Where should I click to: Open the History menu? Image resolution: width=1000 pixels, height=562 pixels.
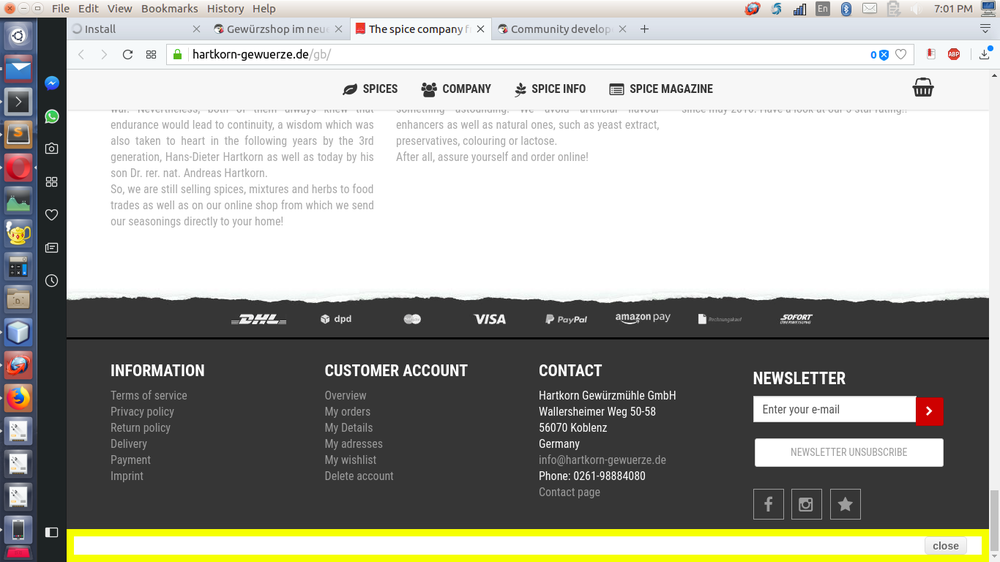click(x=225, y=8)
